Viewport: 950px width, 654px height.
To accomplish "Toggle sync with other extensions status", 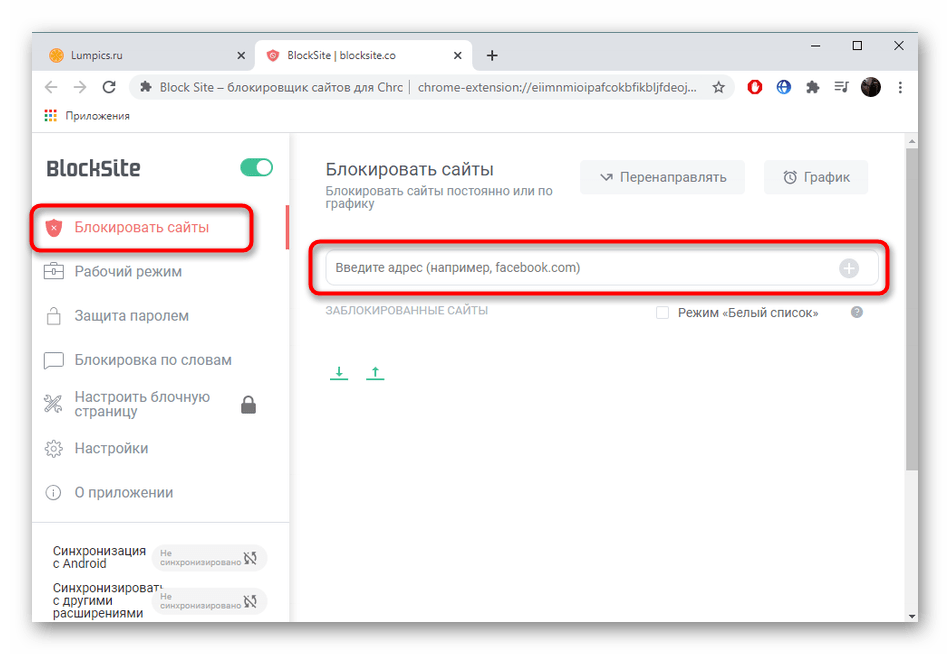I will pyautogui.click(x=251, y=600).
